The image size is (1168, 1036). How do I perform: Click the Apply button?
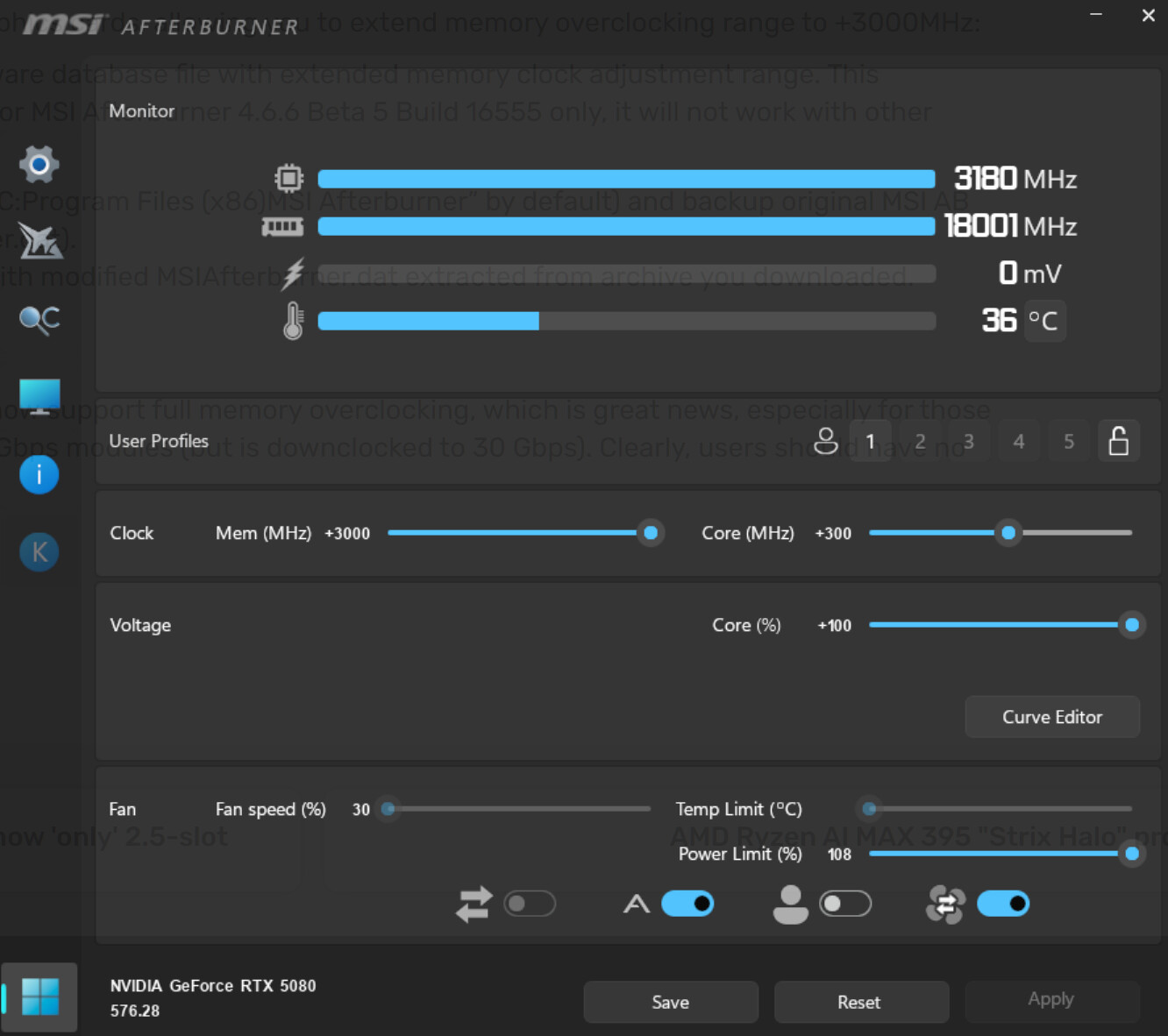coord(1052,999)
